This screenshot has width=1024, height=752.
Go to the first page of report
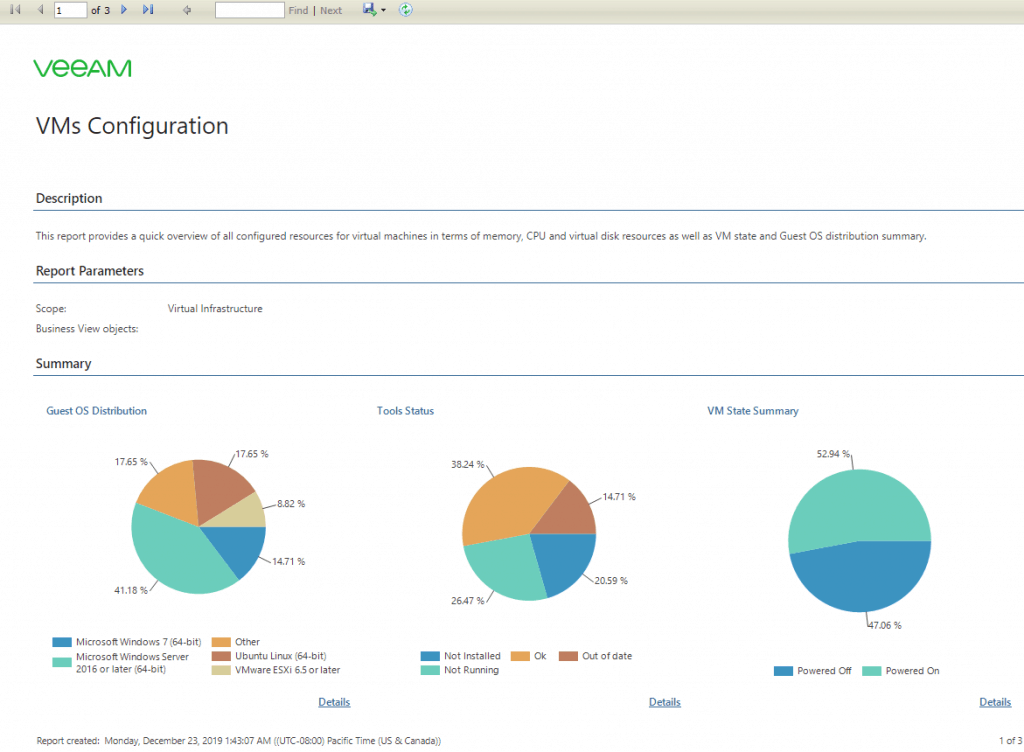[16, 10]
